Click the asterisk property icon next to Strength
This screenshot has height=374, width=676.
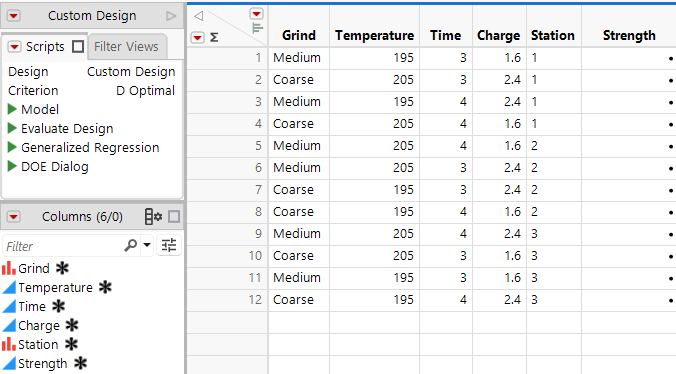pyautogui.click(x=80, y=363)
